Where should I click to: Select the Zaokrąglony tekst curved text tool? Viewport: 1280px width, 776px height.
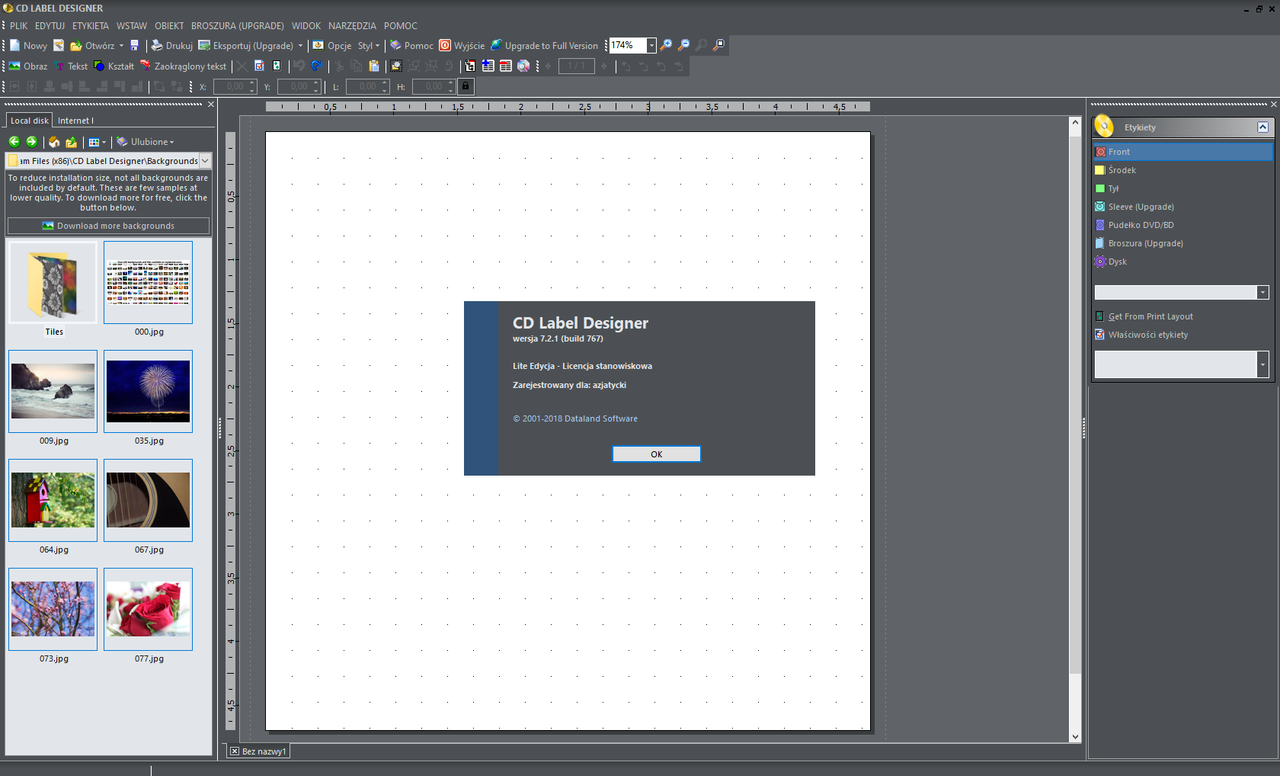(183, 66)
